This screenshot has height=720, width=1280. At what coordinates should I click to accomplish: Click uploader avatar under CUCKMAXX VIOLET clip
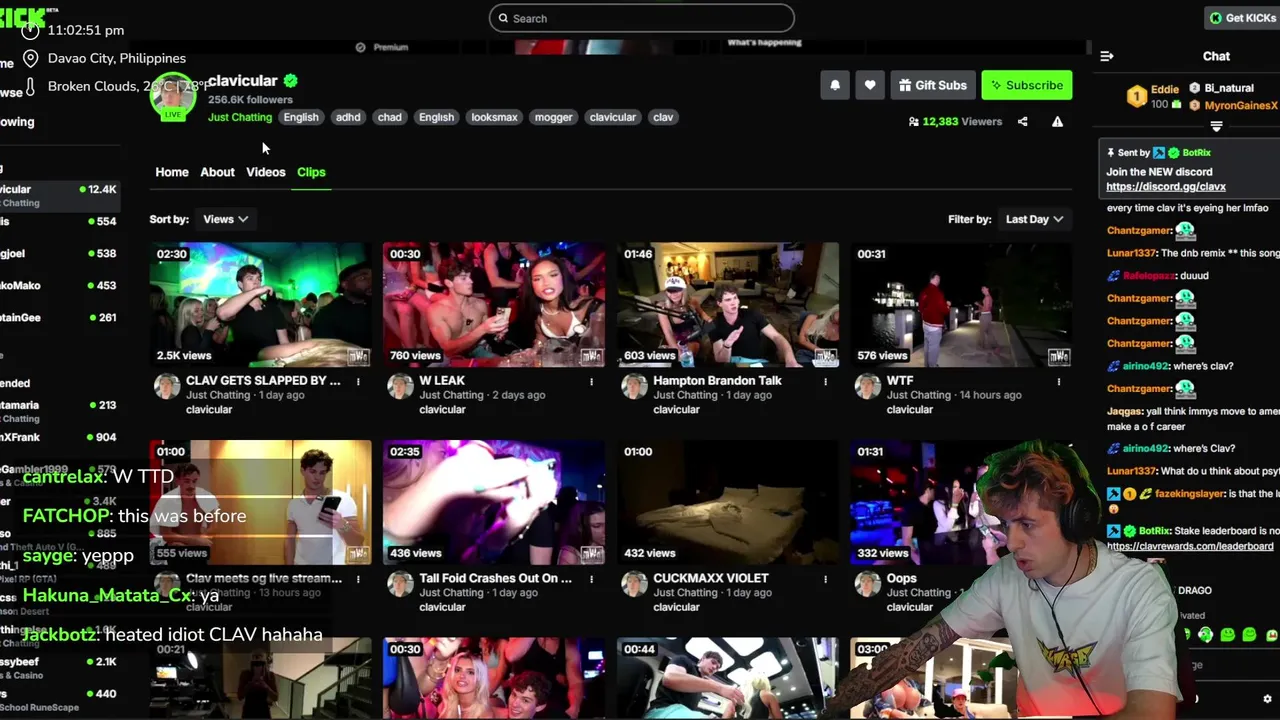(x=634, y=585)
